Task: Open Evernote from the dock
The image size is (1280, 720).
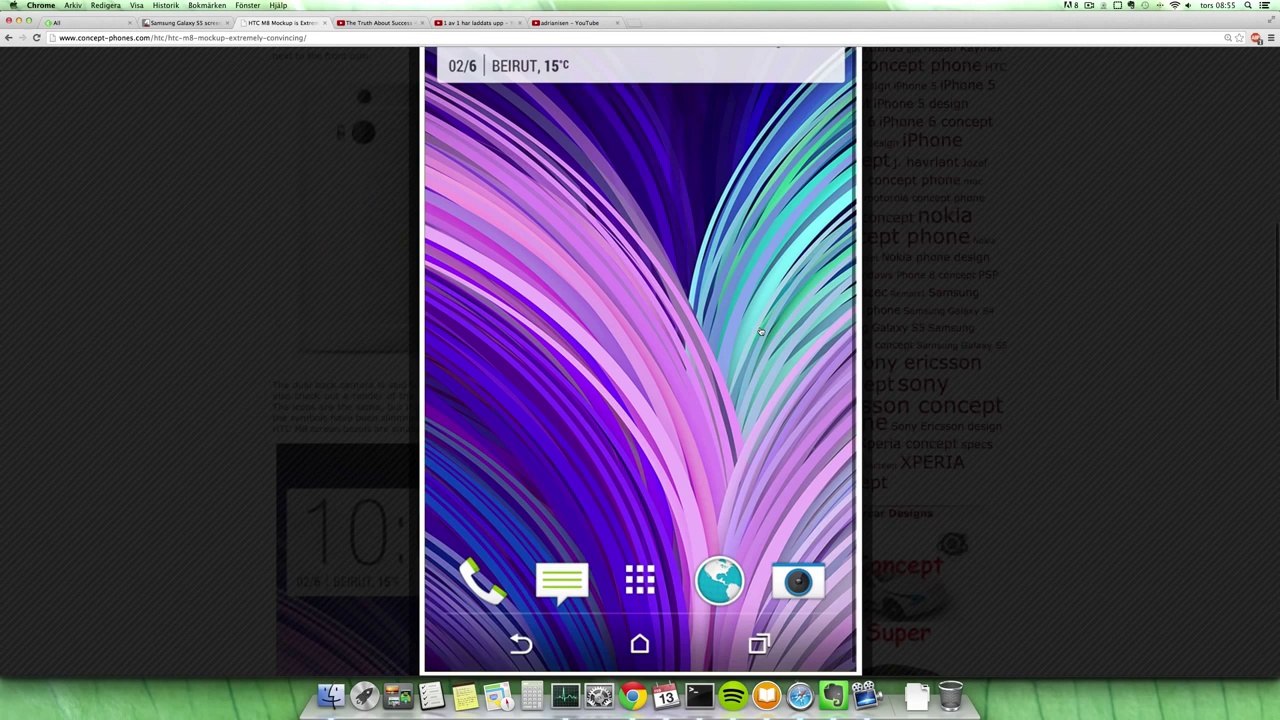Action: pos(833,695)
